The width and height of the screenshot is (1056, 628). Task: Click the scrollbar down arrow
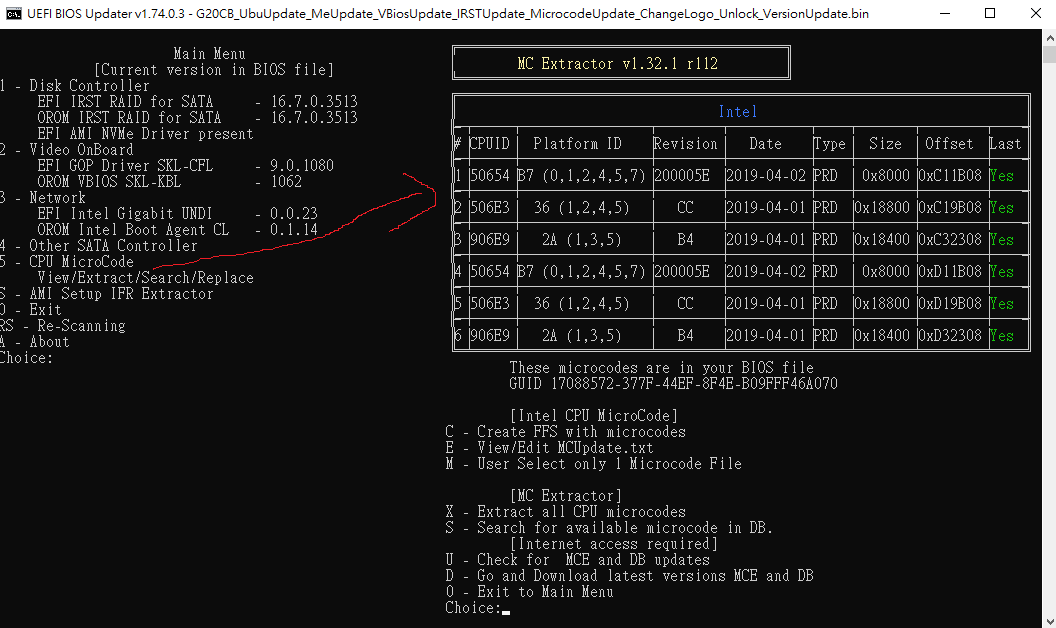(1049, 621)
